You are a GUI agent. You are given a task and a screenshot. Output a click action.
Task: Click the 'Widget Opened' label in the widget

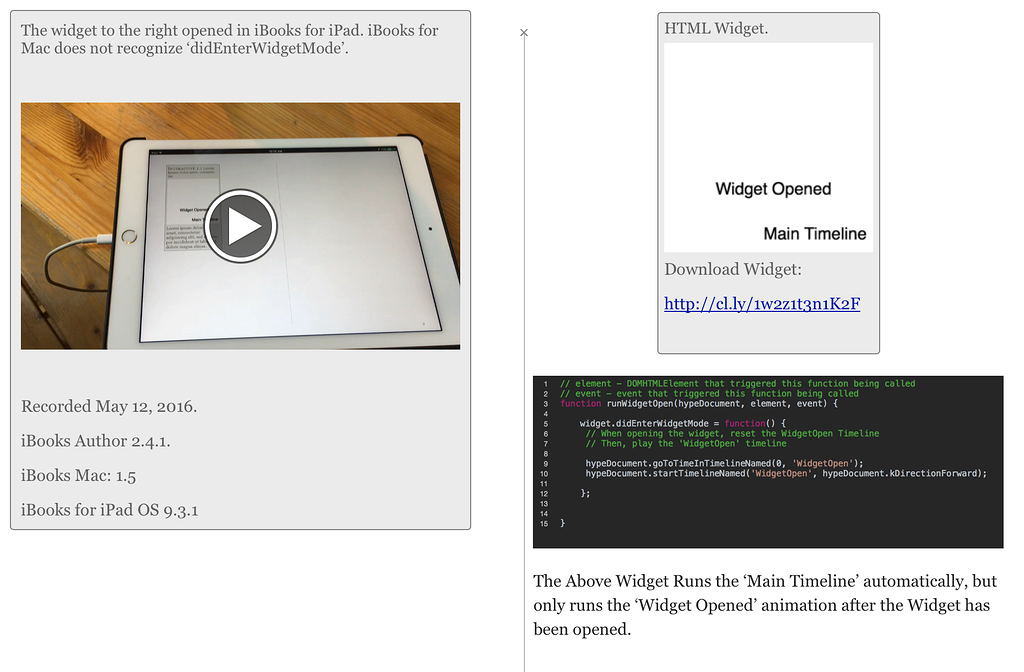772,189
